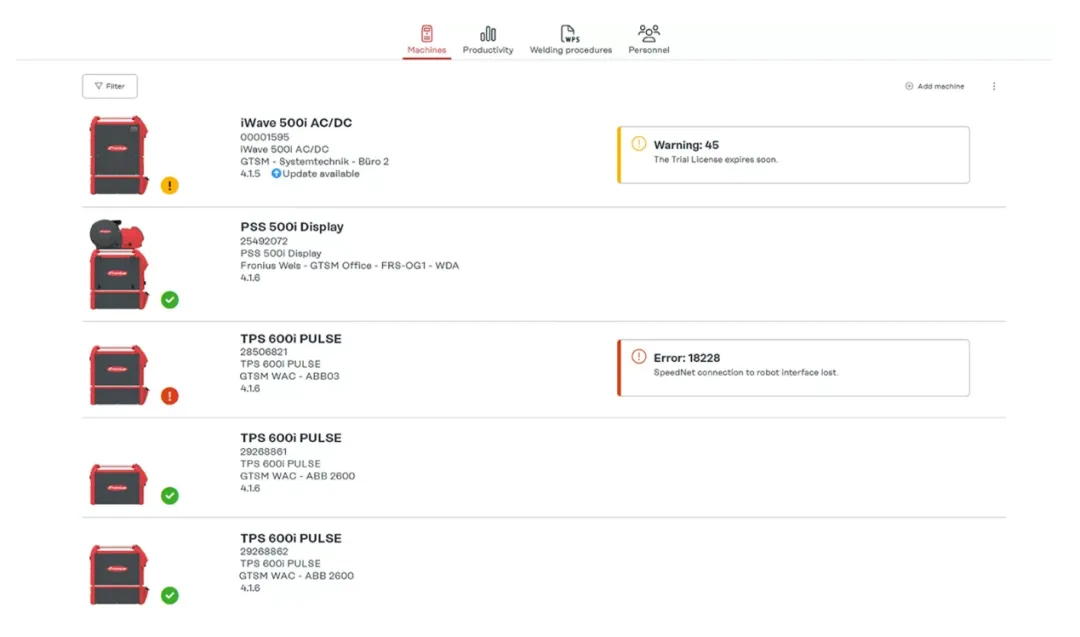Click the warning icon in Warning: 45 box
Viewport: 1080px width, 637px height.
click(x=639, y=144)
